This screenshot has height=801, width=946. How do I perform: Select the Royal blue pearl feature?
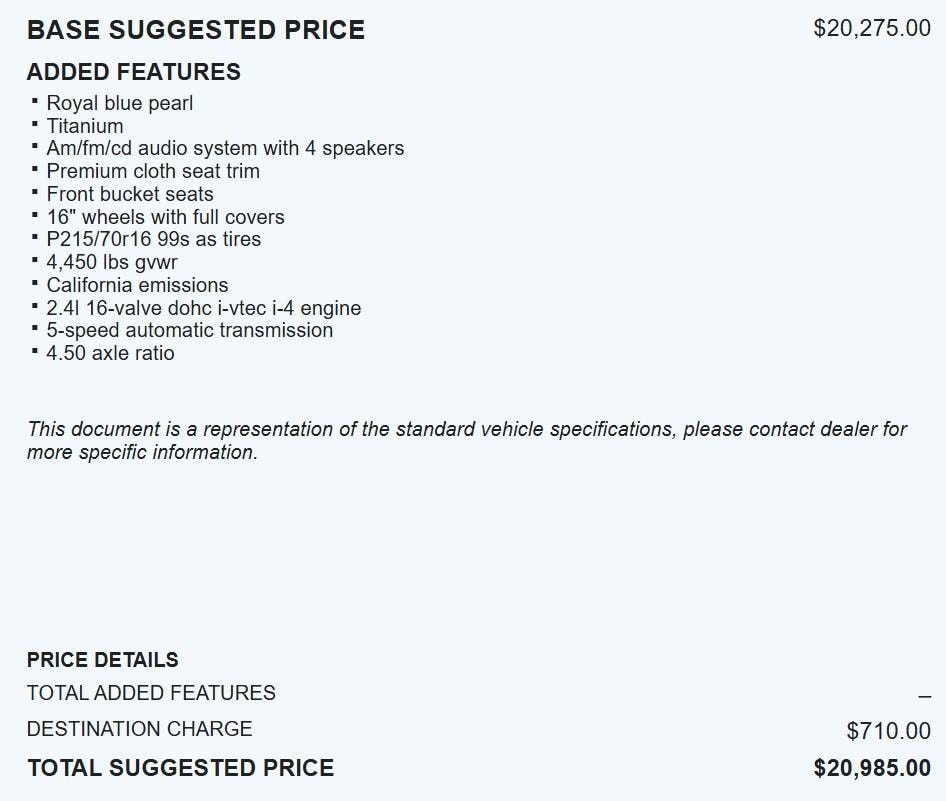point(120,103)
